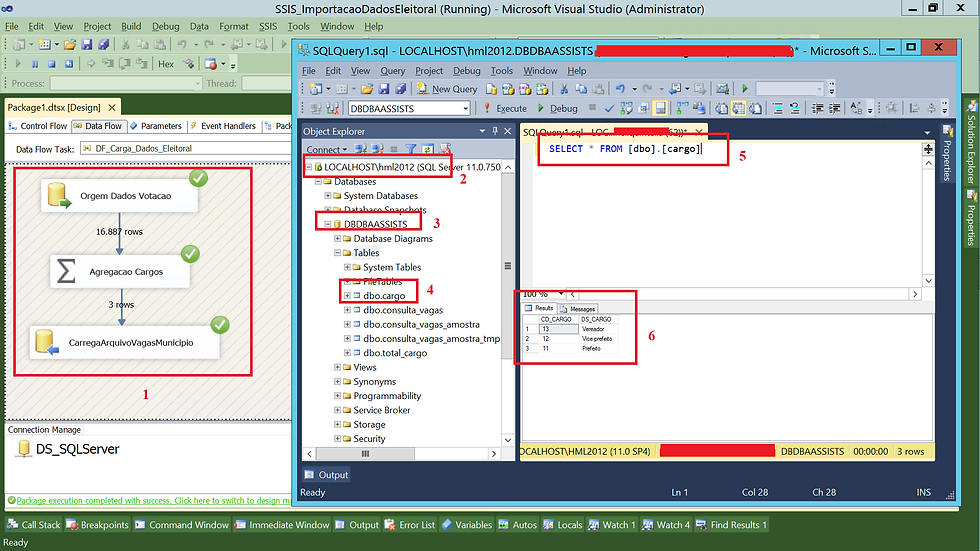Click Refresh icon in Object Explorer
The height and width of the screenshot is (551, 980).
pyautogui.click(x=428, y=149)
